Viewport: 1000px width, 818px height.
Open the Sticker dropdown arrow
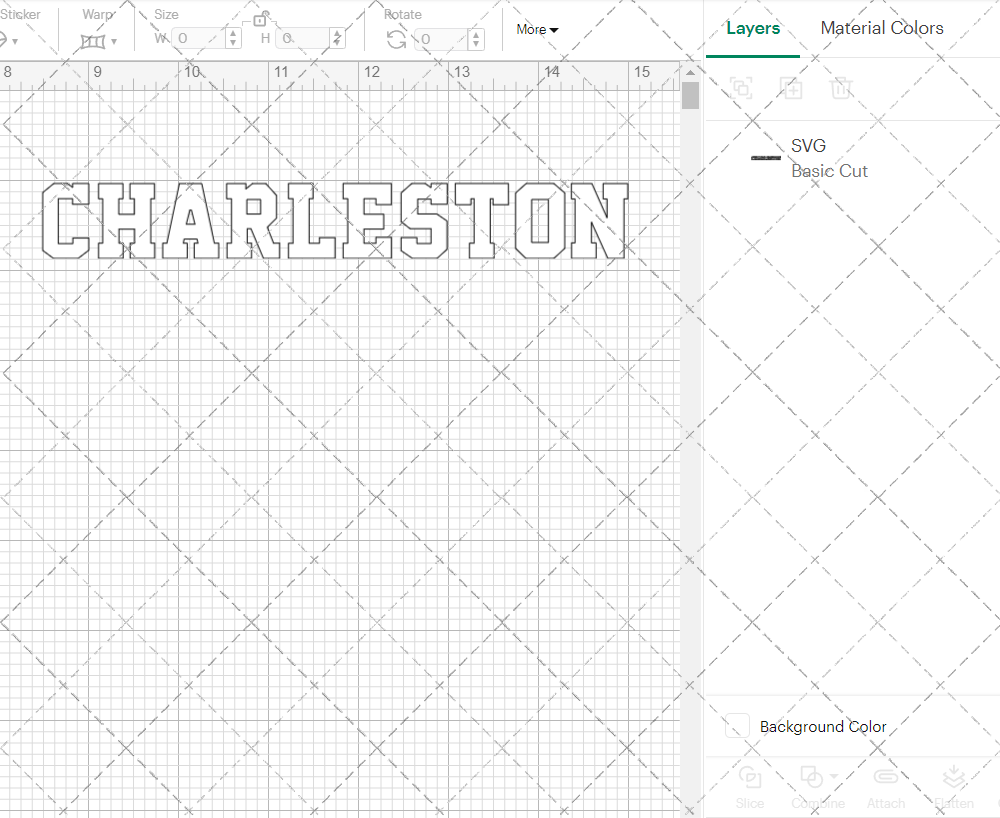click(15, 41)
